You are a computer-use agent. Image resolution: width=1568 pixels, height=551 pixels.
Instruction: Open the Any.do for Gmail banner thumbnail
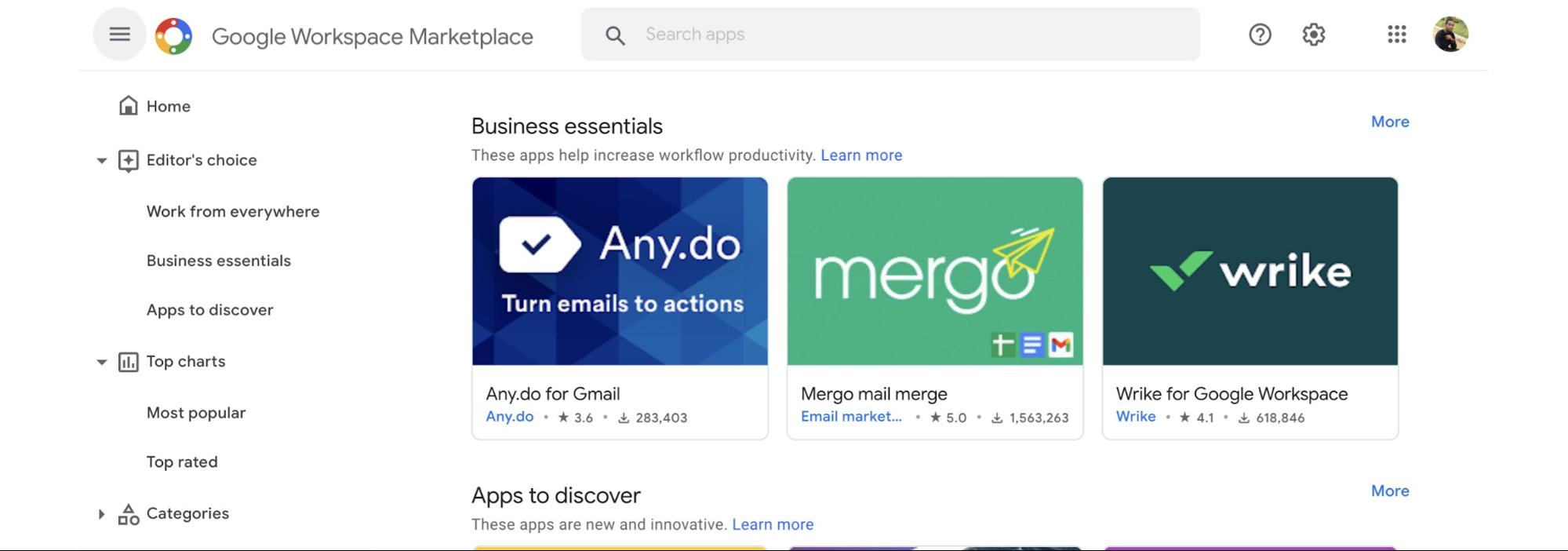pos(620,271)
